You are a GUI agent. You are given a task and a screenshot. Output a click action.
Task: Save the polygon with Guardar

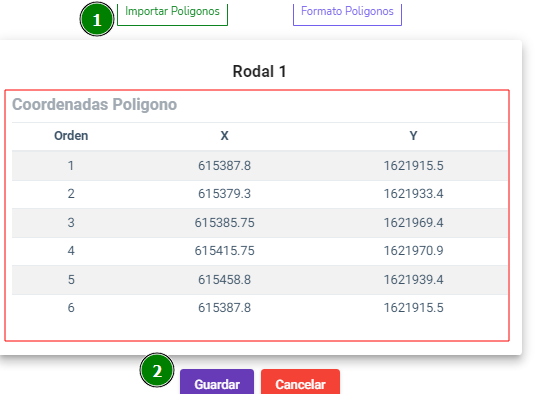point(217,382)
